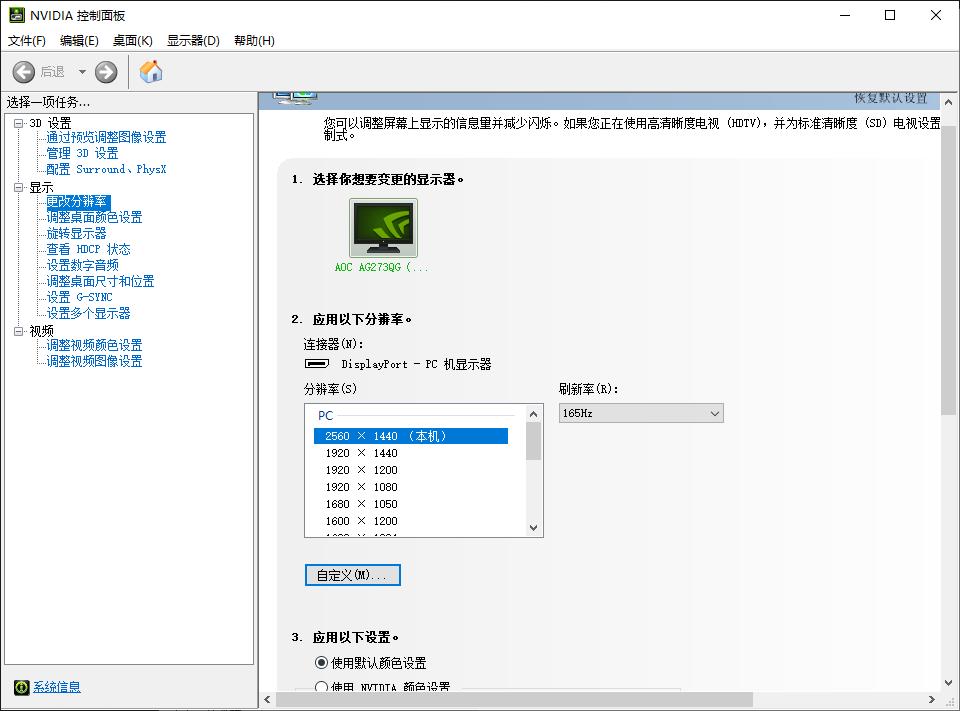Open the 165Hz refresh rate dropdown
This screenshot has width=960, height=711.
[641, 413]
